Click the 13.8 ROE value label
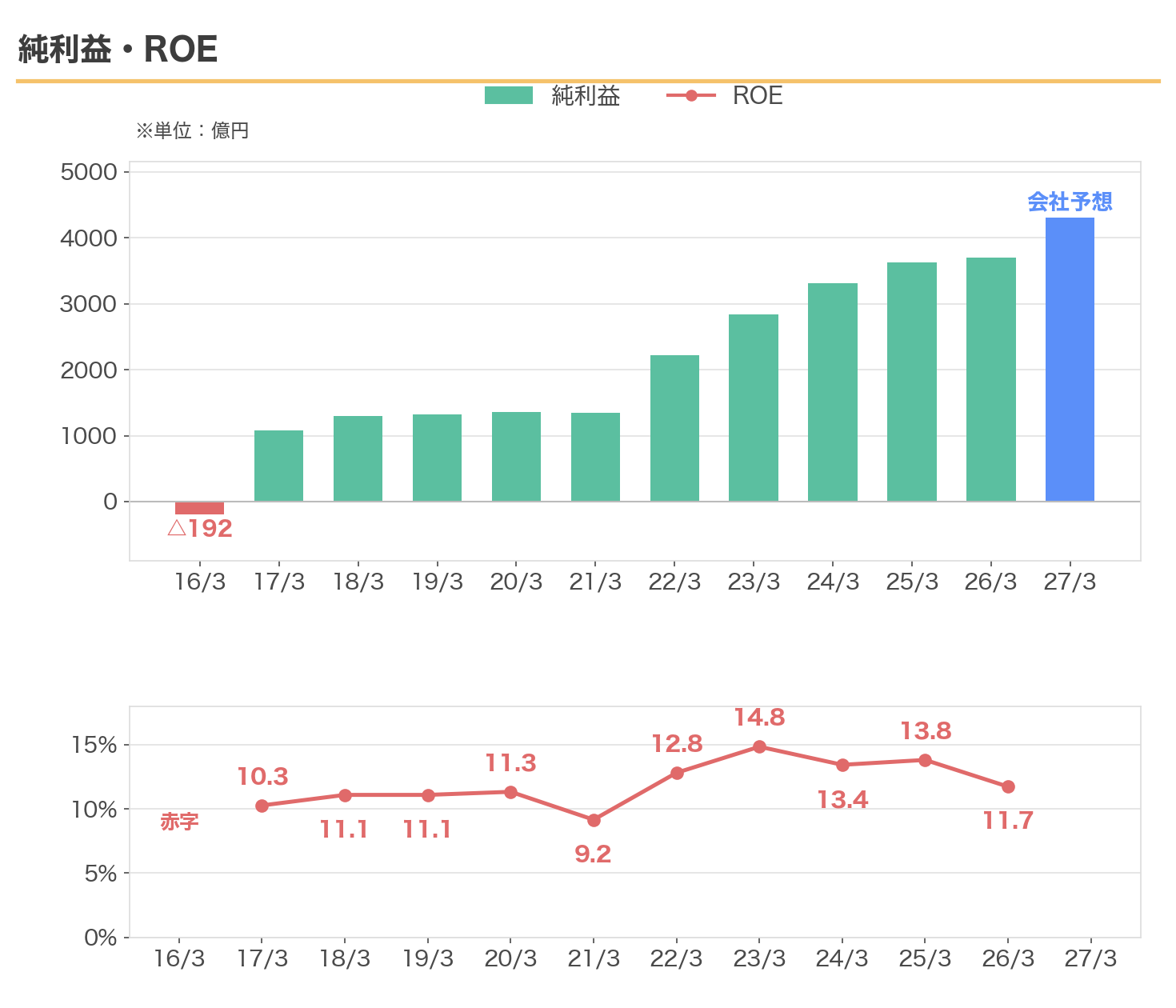 (x=926, y=731)
